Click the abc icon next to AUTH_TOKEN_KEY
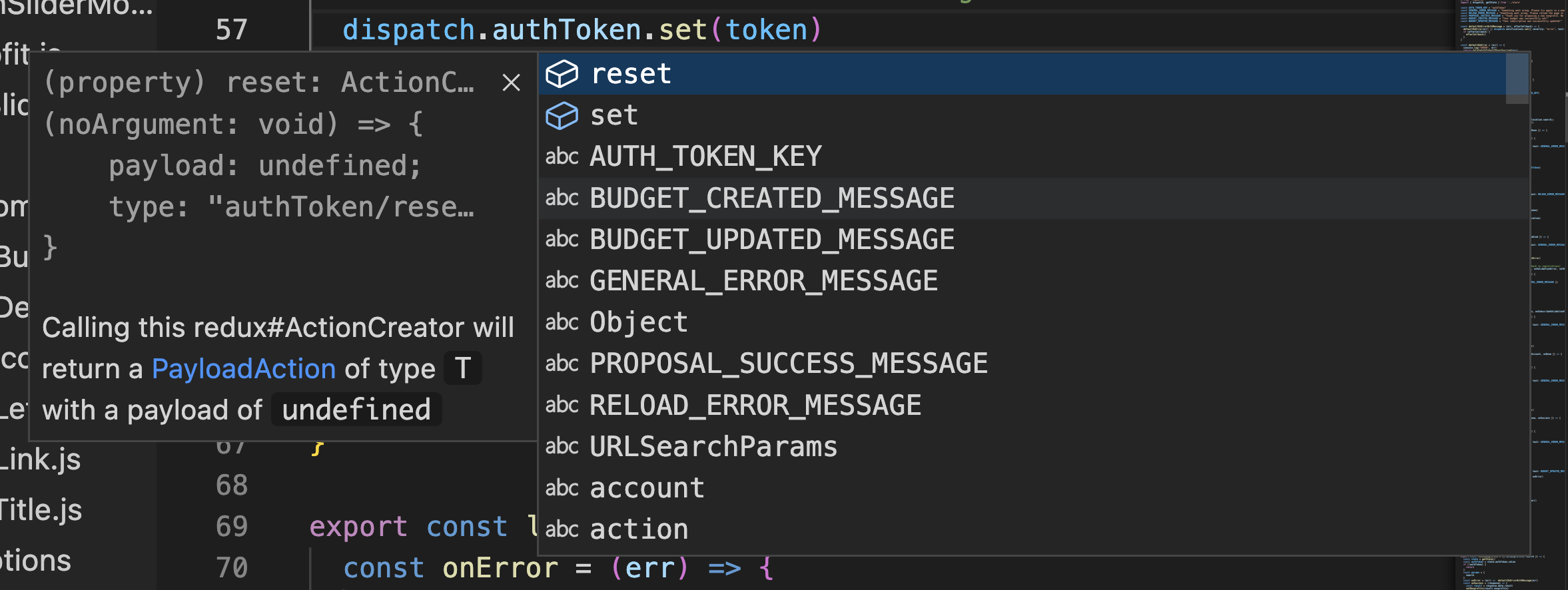This screenshot has width=1568, height=590. [x=562, y=156]
